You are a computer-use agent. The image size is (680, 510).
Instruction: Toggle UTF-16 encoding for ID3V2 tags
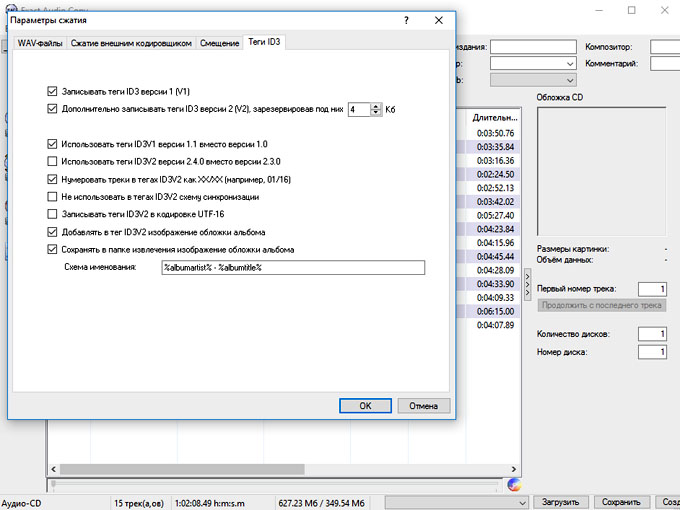tap(53, 214)
